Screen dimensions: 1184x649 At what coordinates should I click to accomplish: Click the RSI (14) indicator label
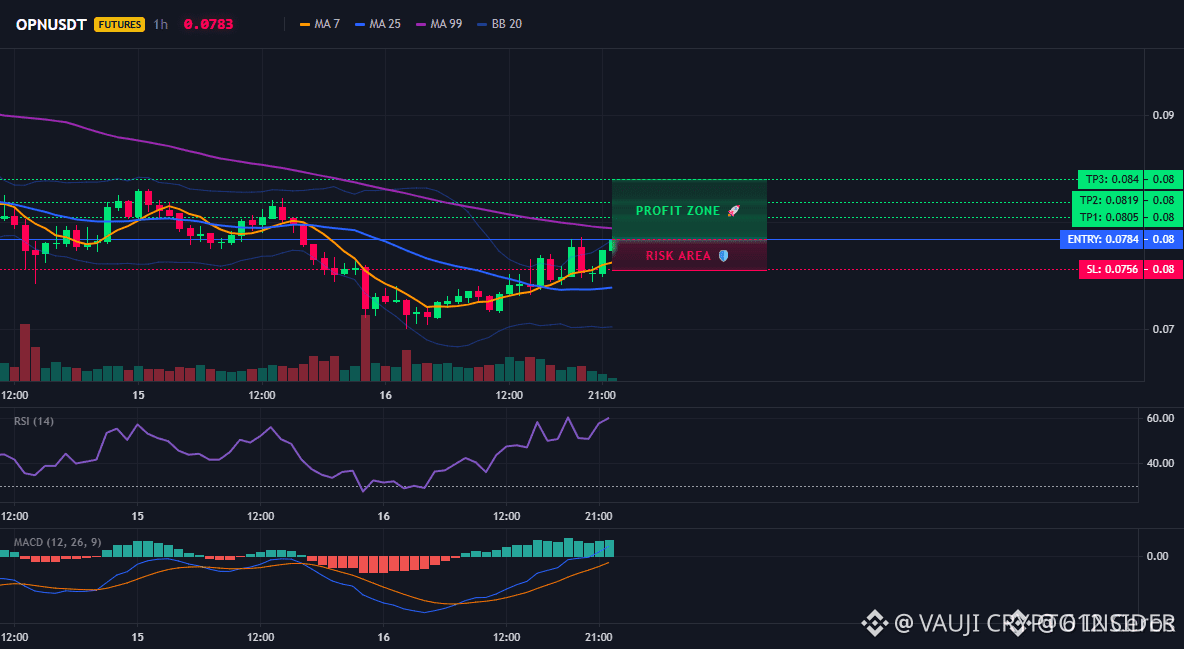[x=34, y=421]
